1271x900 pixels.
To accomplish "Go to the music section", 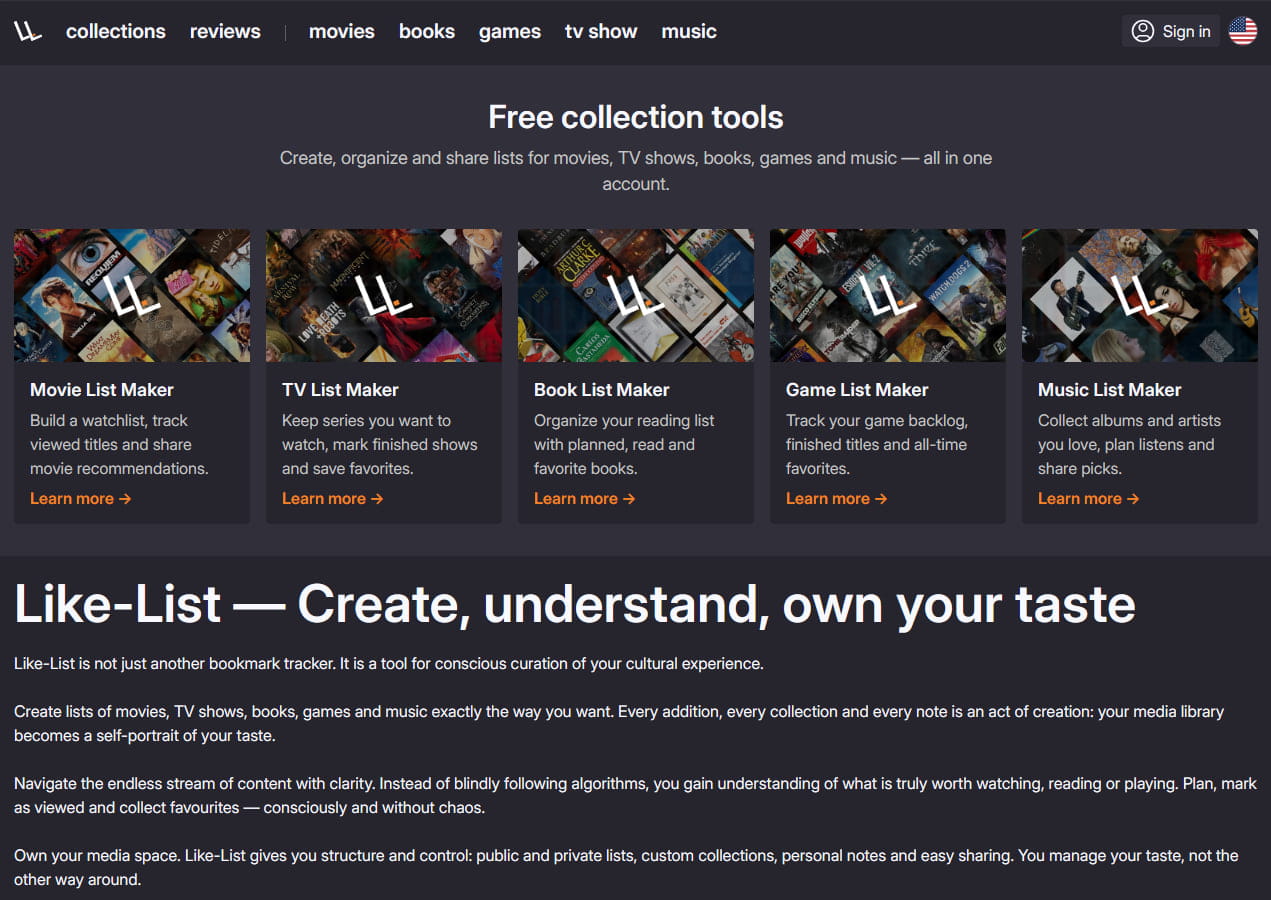I will click(x=689, y=31).
